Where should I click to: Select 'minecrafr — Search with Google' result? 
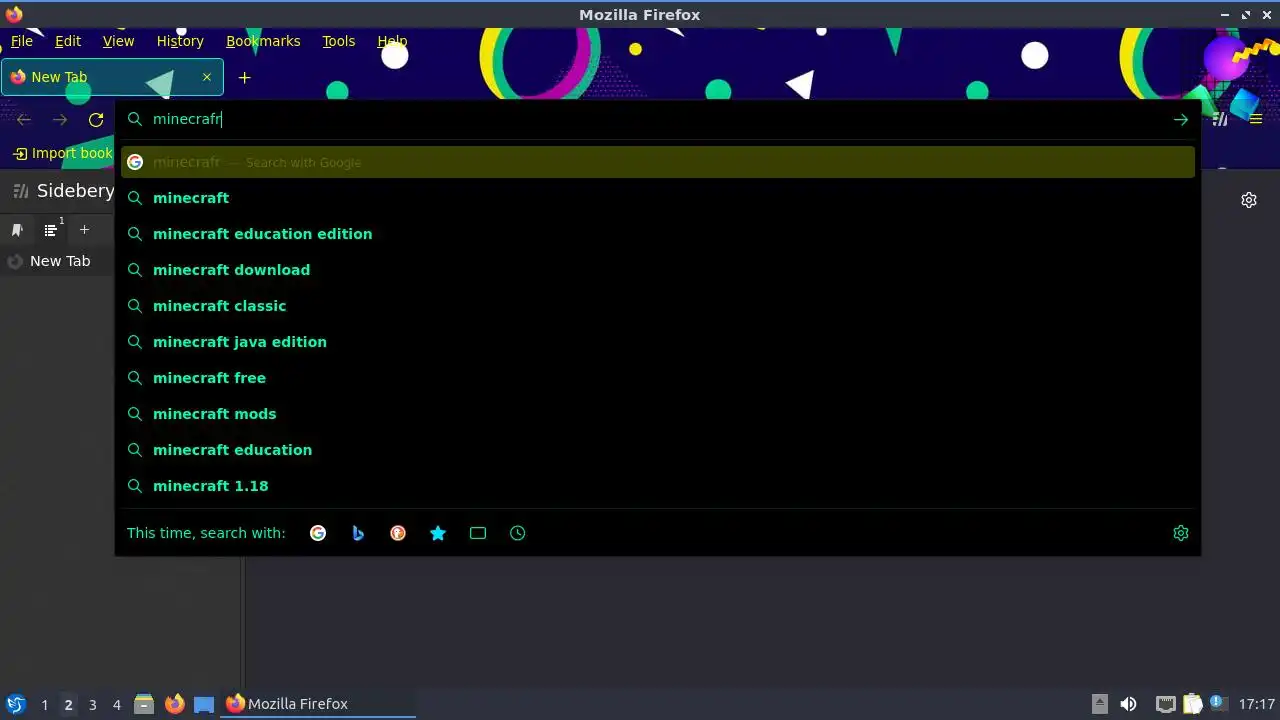click(x=658, y=162)
